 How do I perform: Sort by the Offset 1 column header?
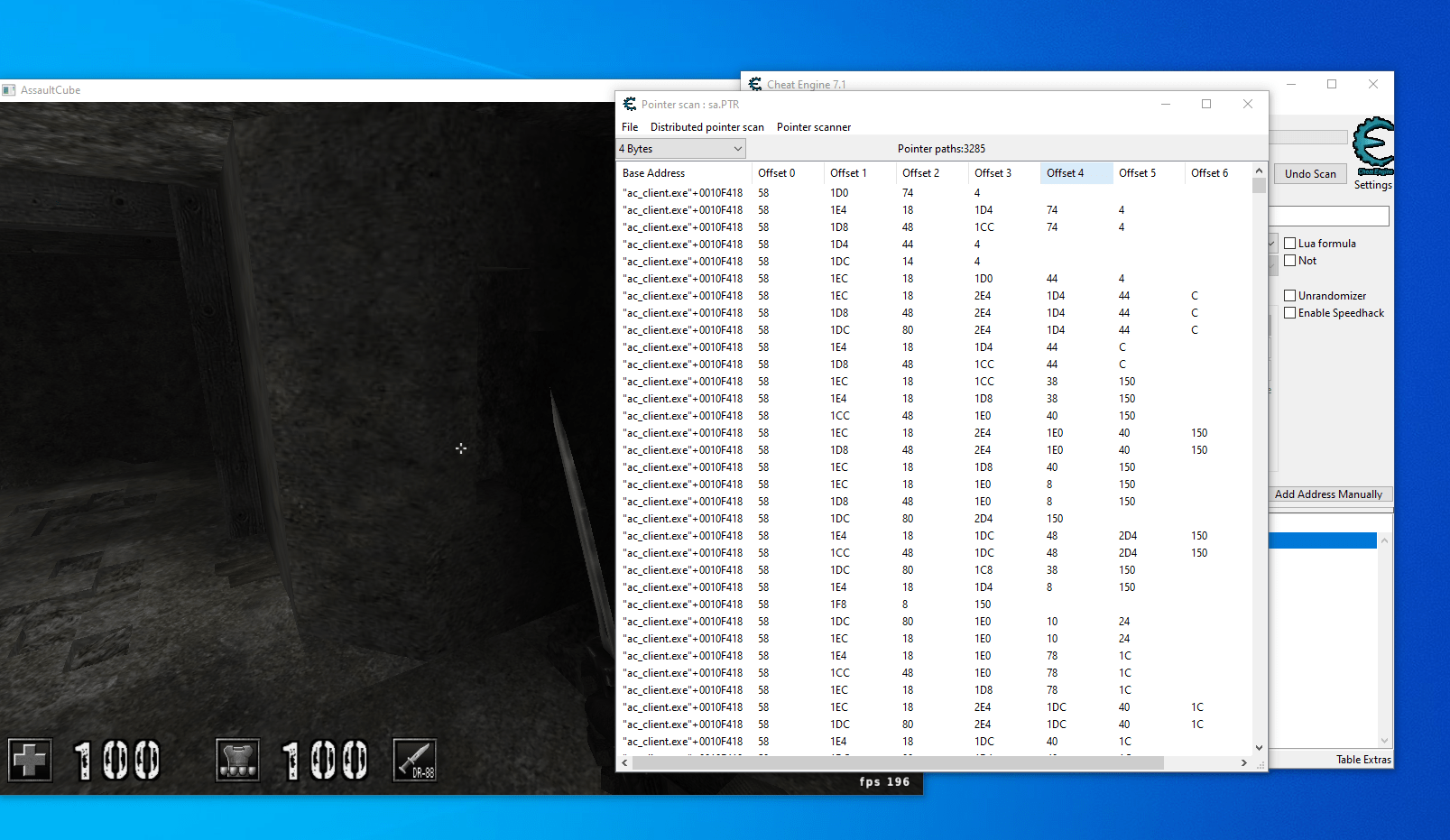[860, 173]
